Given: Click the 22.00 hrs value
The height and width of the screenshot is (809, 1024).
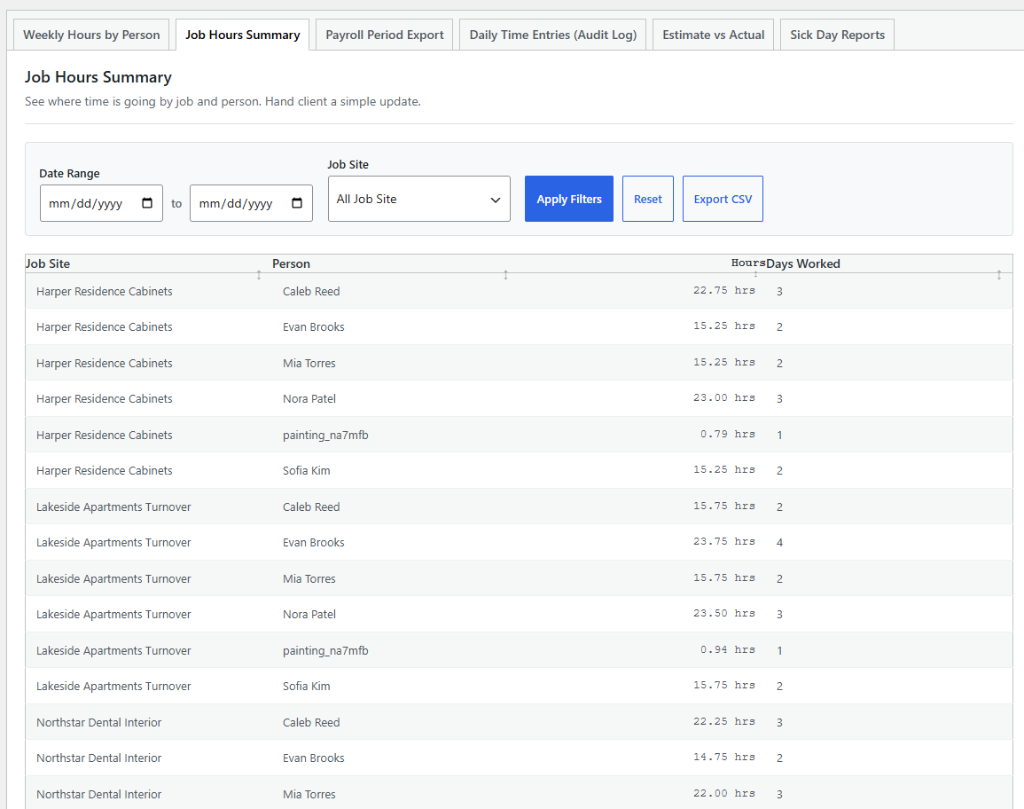Looking at the screenshot, I should coord(724,793).
